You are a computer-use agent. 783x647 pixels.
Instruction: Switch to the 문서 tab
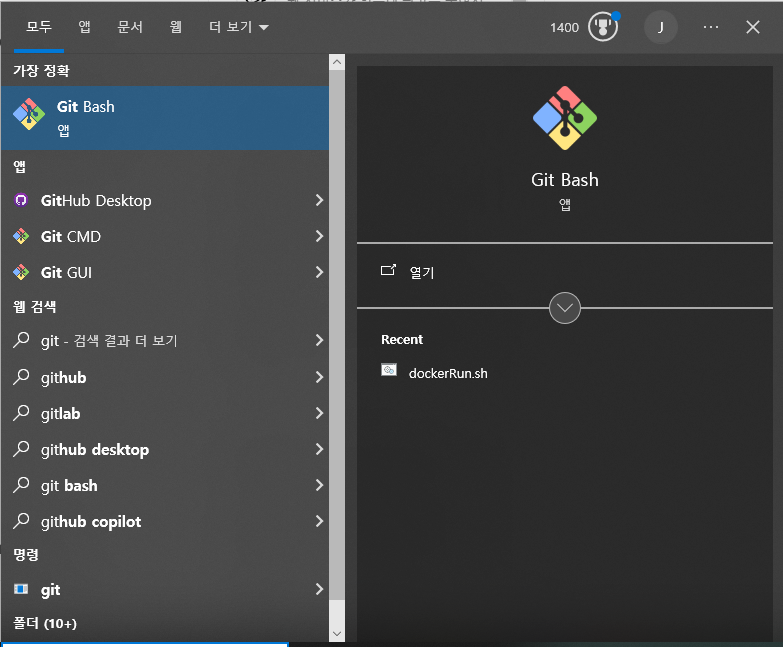point(130,27)
